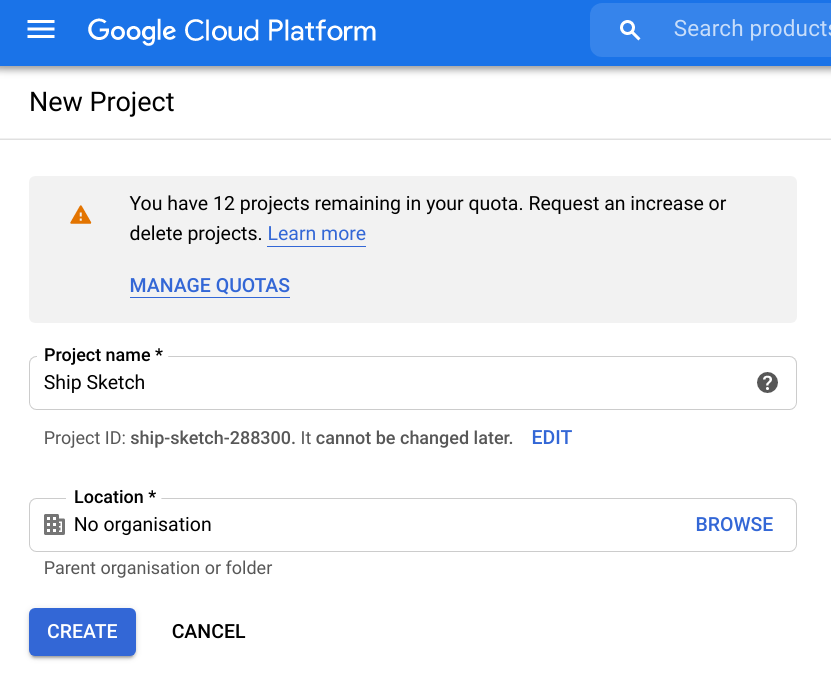This screenshot has width=831, height=692.
Task: Open the hamburger navigation menu
Action: point(41,30)
